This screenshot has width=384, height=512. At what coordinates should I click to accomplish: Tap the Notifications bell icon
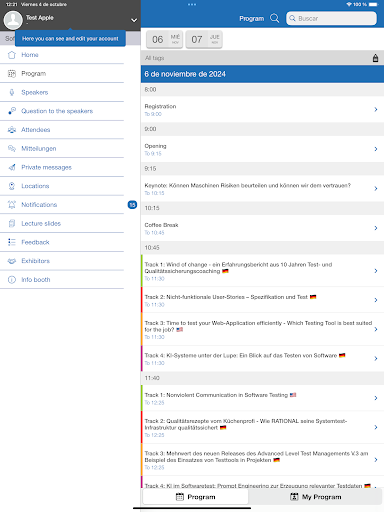coord(12,205)
